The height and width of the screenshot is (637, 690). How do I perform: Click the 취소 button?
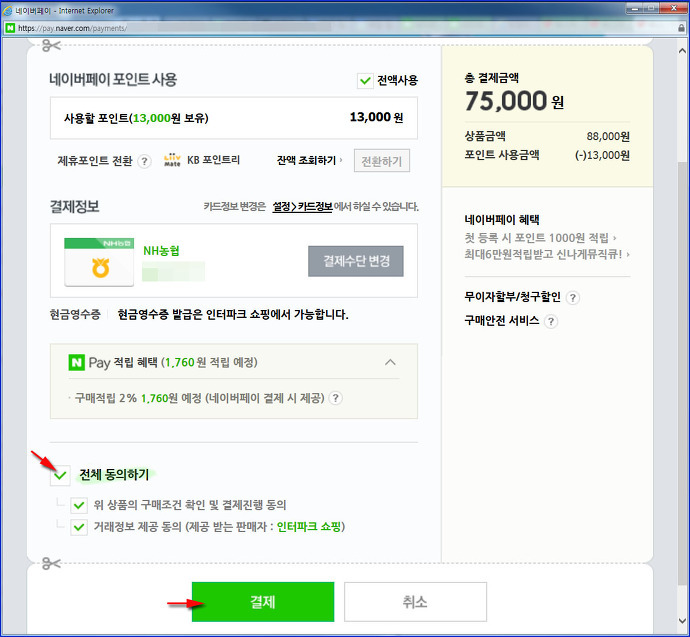click(x=415, y=601)
